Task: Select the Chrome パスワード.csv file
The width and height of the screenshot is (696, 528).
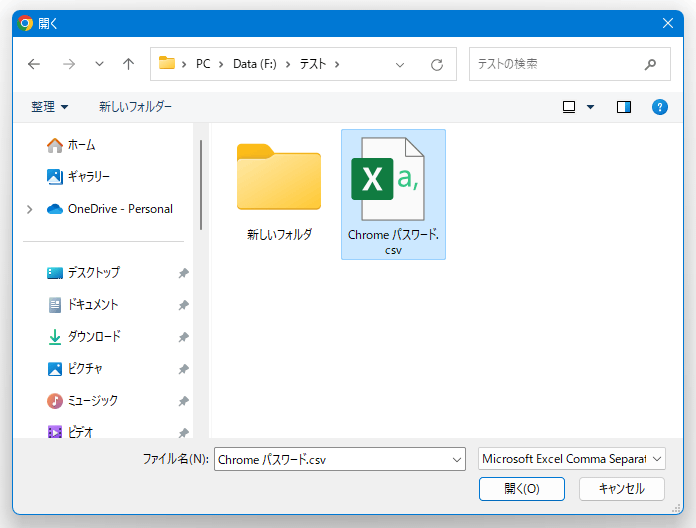Action: tap(393, 194)
